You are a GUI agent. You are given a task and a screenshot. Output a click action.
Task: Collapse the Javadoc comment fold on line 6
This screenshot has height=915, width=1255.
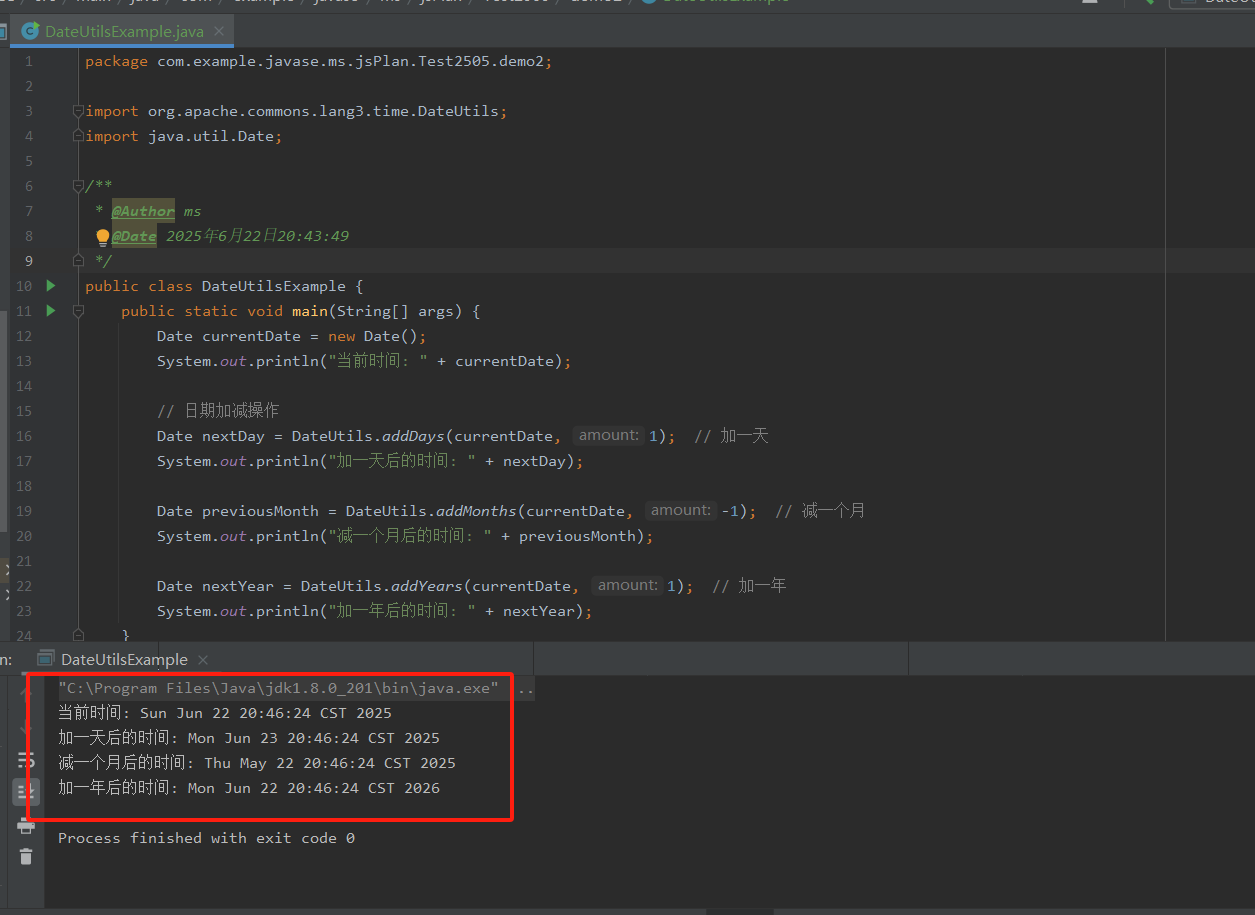coord(78,186)
